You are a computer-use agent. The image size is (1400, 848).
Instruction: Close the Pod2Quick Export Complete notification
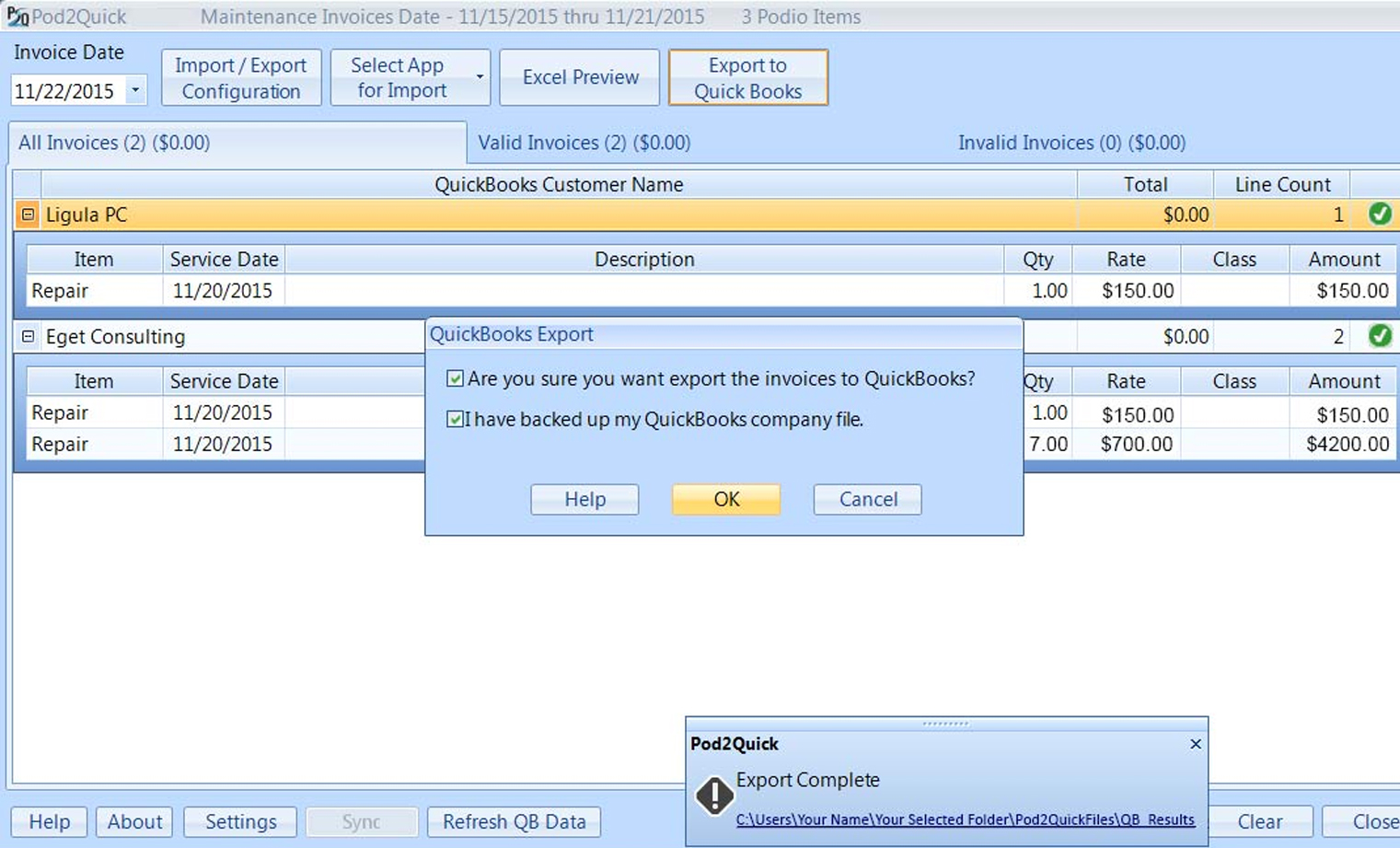tap(1195, 744)
